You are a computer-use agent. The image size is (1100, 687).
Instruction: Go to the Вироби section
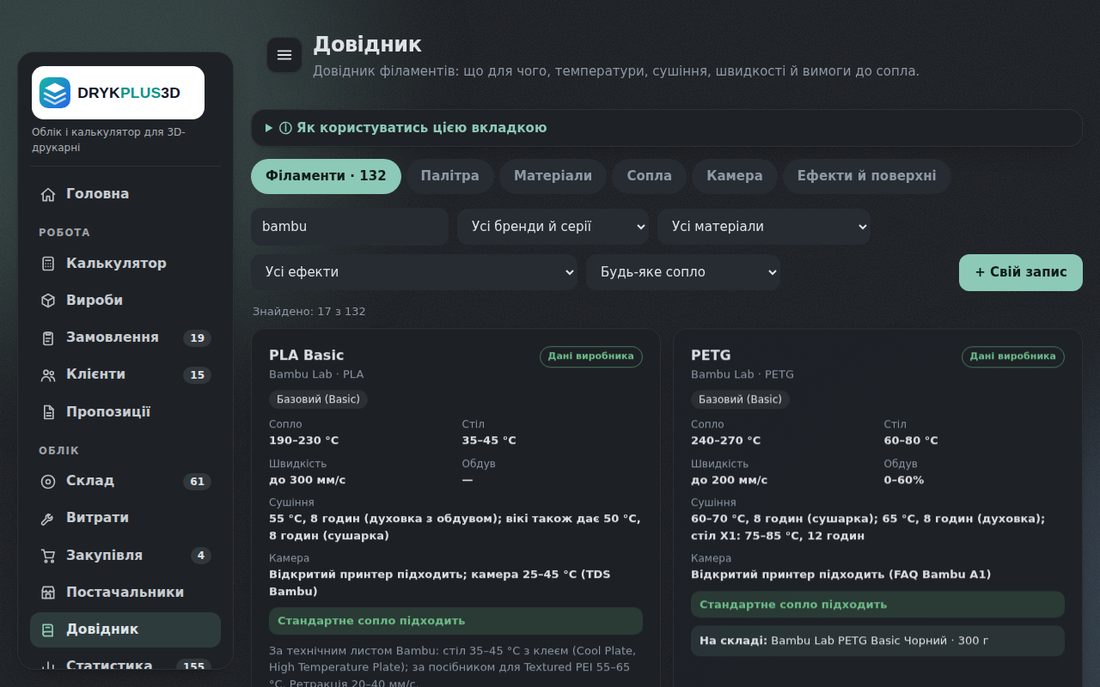(126, 300)
